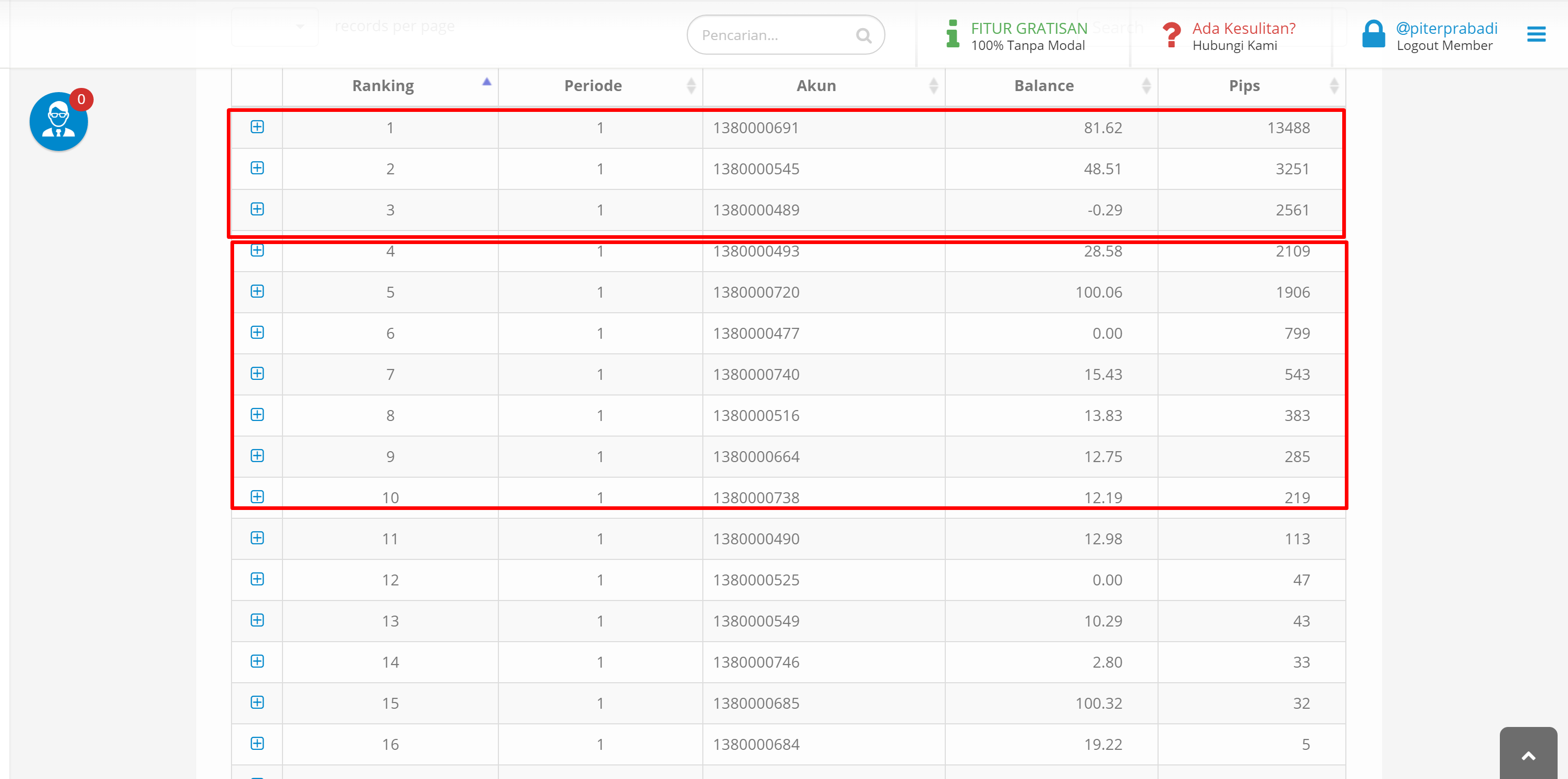The width and height of the screenshot is (1568, 779).
Task: Click pips value 13488
Action: (1288, 128)
